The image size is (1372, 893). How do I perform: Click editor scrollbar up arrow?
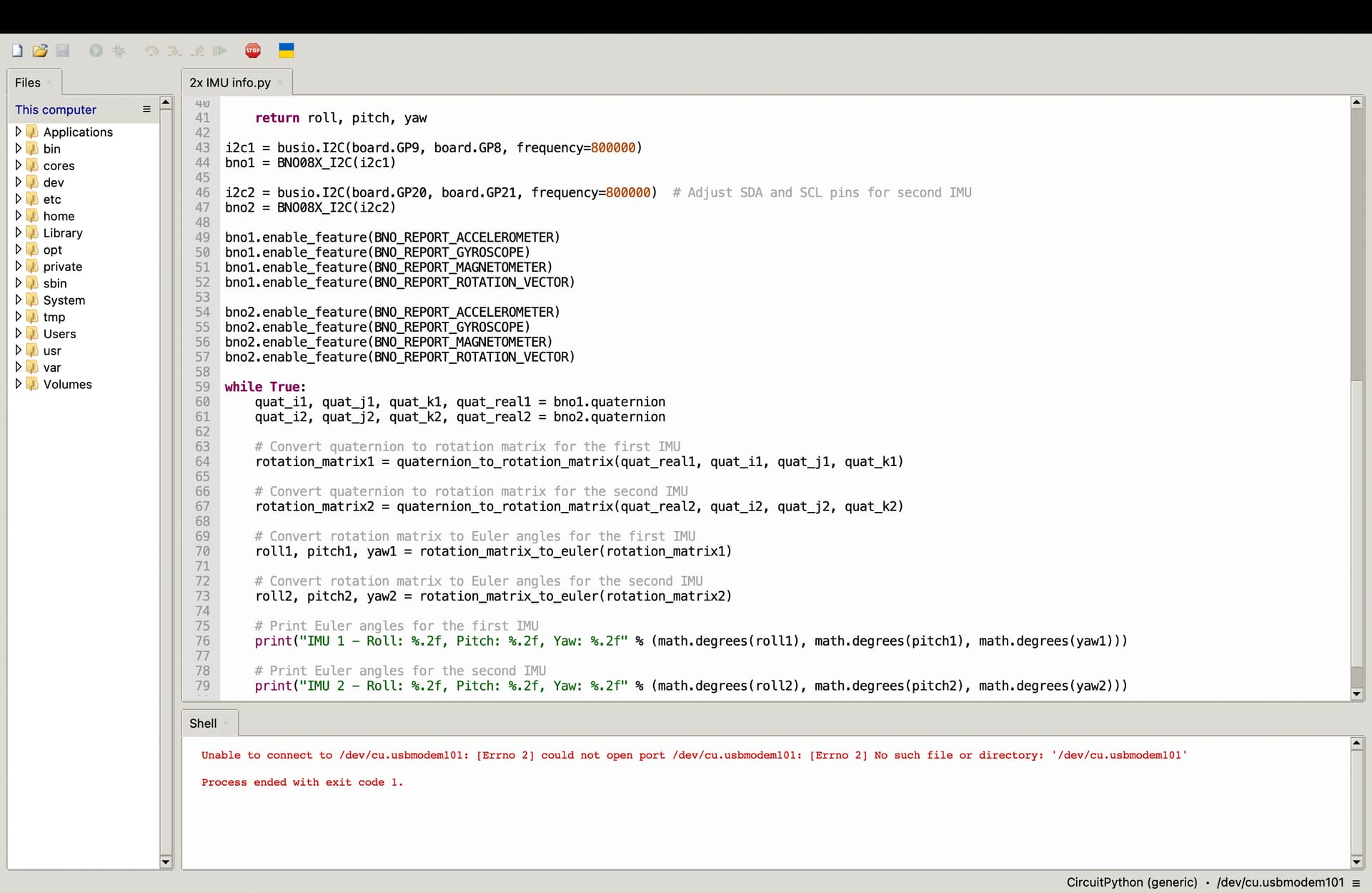point(1356,102)
